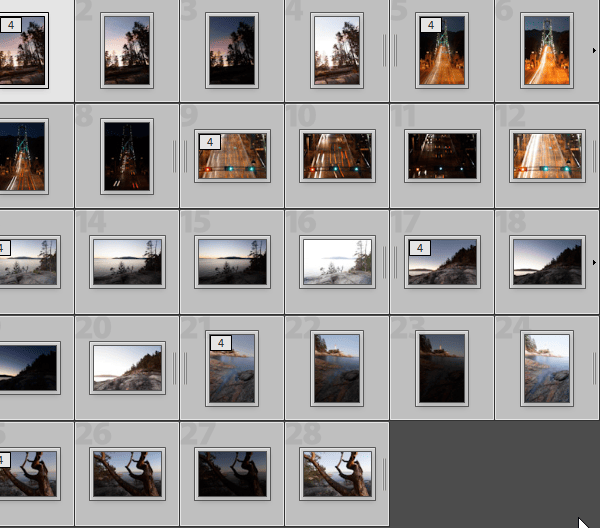This screenshot has width=600, height=528.
Task: Select the lighthouse photo in cell 22
Action: [337, 368]
